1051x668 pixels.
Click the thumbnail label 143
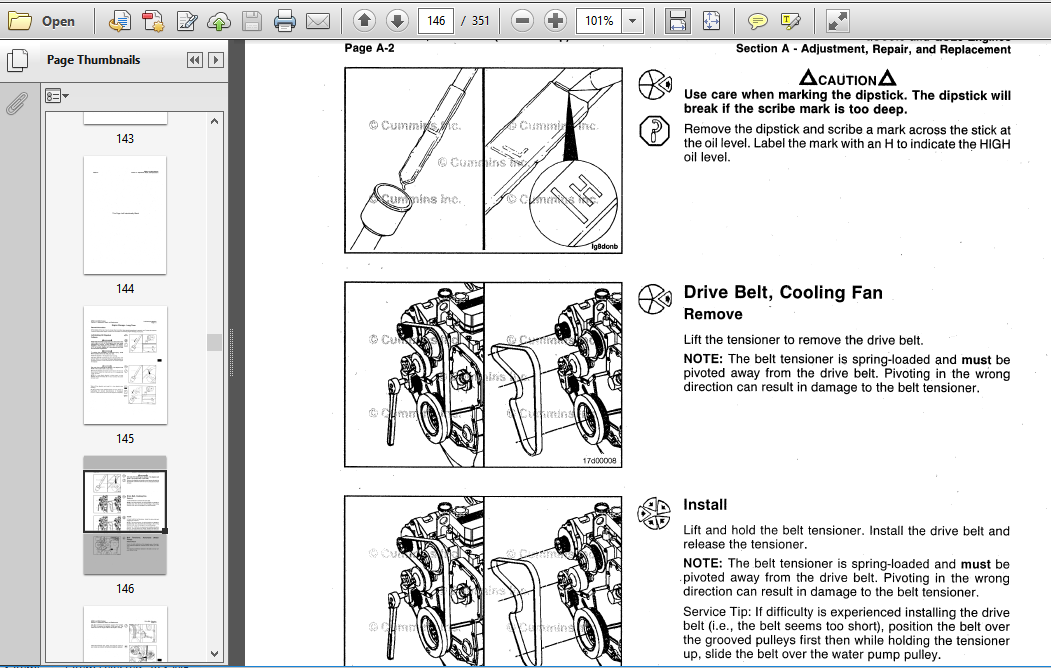point(125,139)
